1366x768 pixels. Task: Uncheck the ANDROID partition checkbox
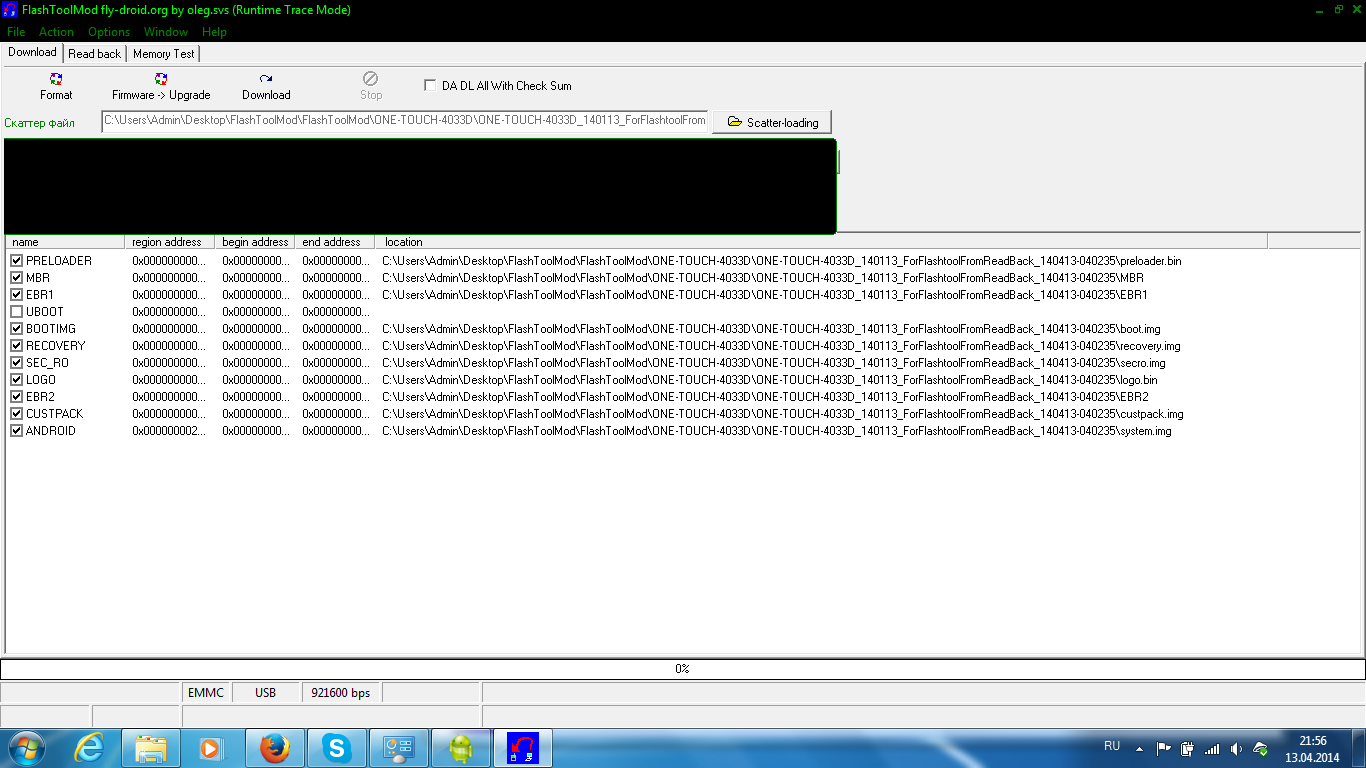click(x=16, y=431)
